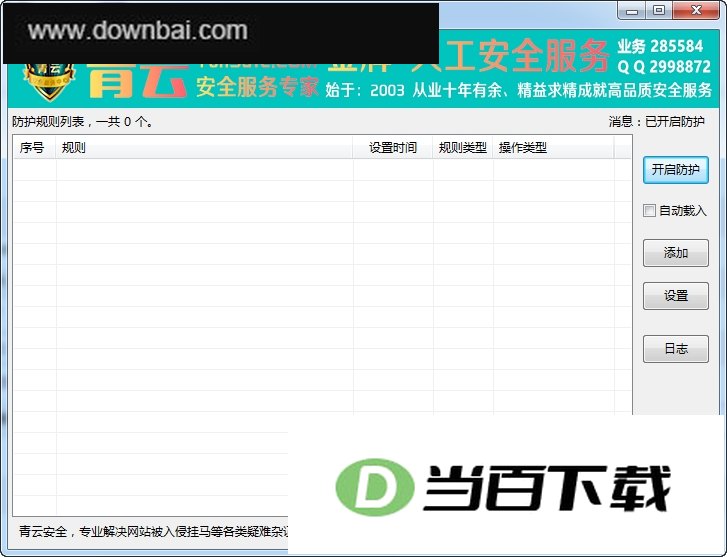Click the 规则 column header

click(204, 147)
